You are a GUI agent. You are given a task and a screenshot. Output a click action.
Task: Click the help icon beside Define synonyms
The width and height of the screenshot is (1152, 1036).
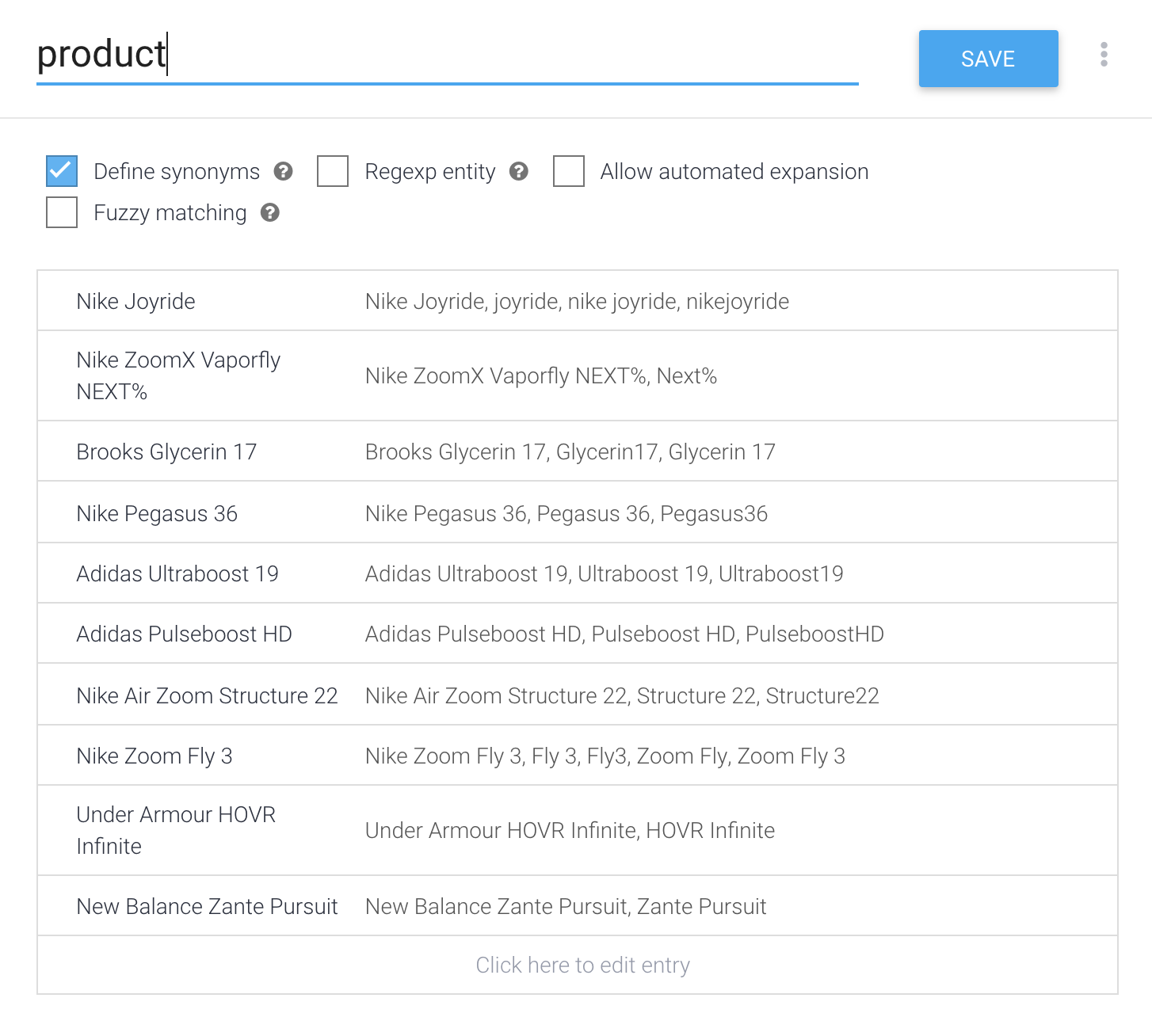[283, 171]
